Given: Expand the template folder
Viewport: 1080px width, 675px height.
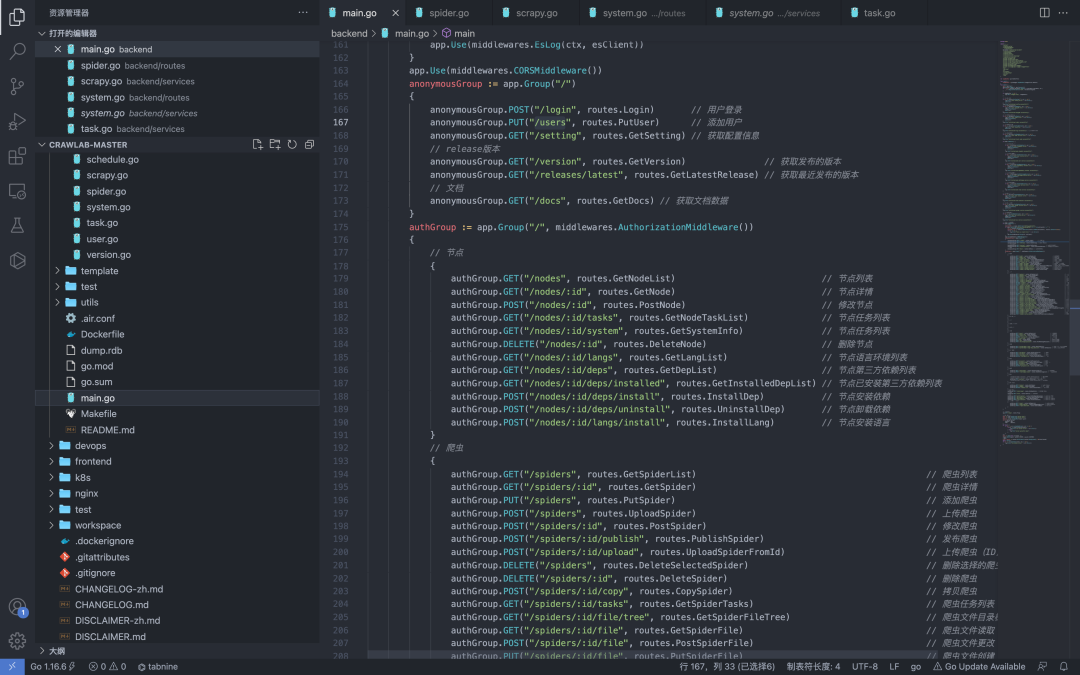Looking at the screenshot, I should pos(98,271).
